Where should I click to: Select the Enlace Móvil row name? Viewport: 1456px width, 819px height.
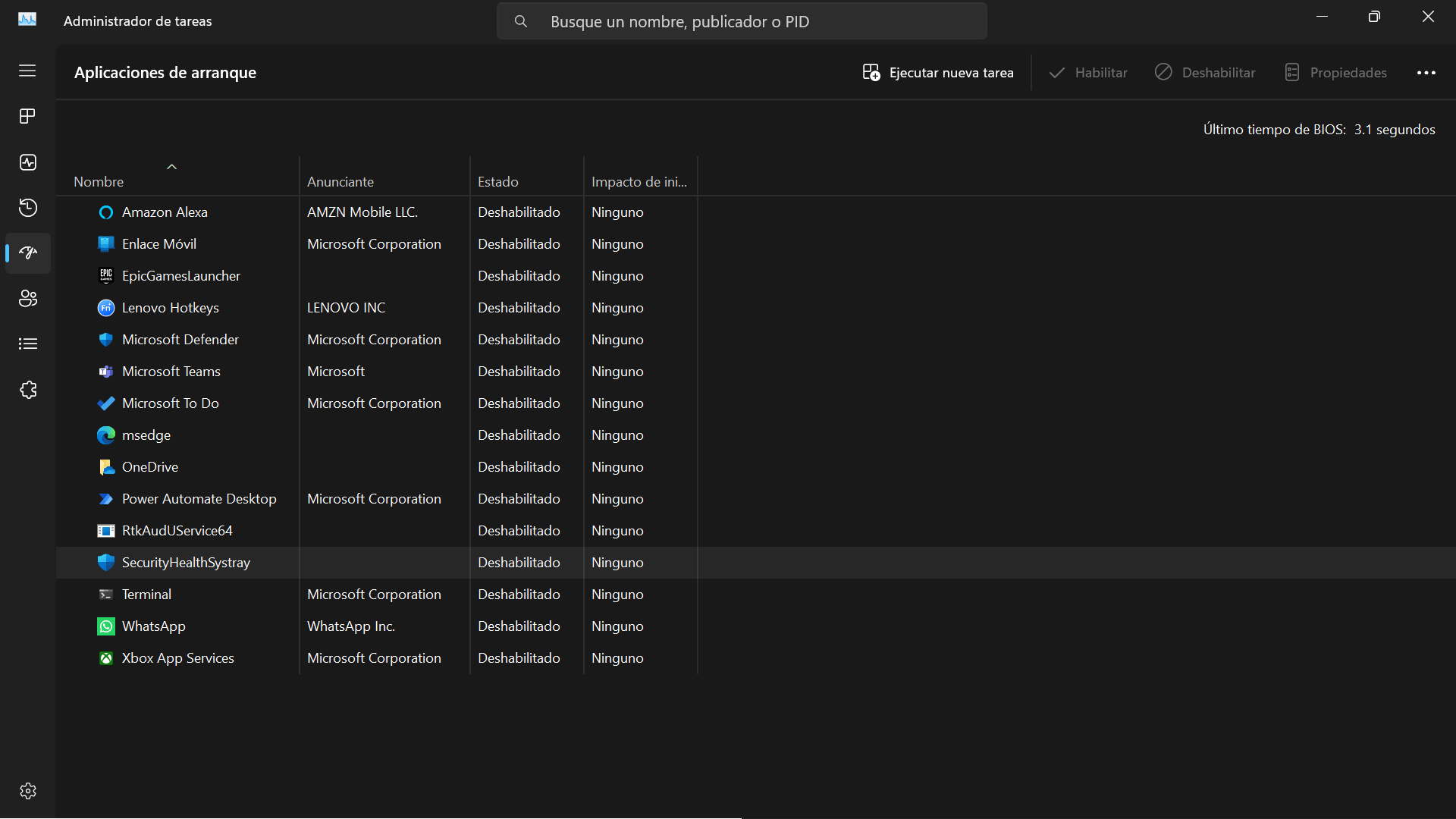click(x=159, y=244)
